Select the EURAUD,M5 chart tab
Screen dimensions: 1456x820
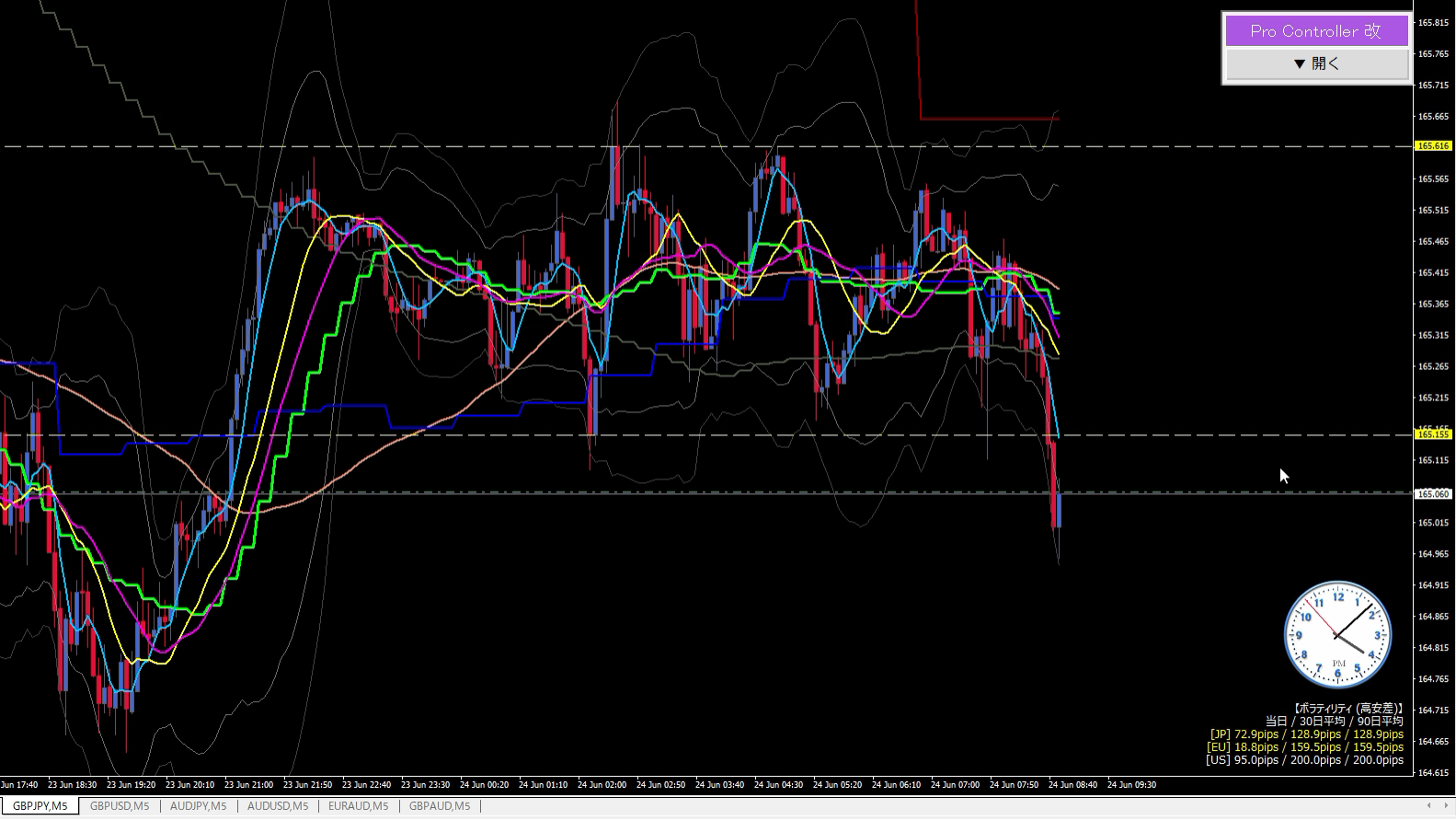tap(359, 806)
